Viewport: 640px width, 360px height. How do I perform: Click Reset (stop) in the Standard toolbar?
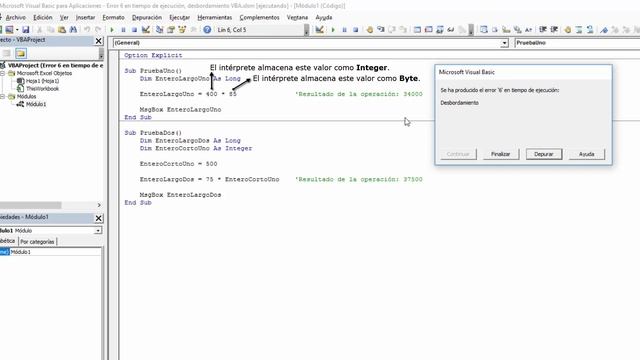click(x=134, y=30)
